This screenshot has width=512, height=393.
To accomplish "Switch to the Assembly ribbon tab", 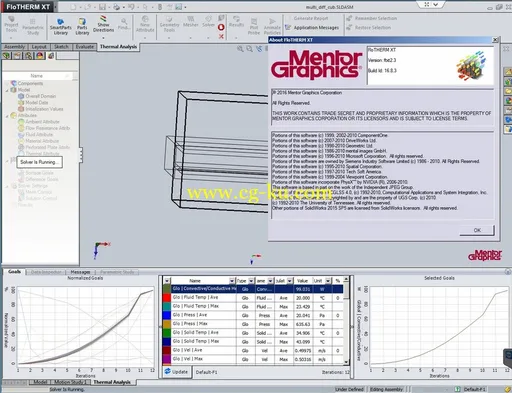I will coord(15,47).
